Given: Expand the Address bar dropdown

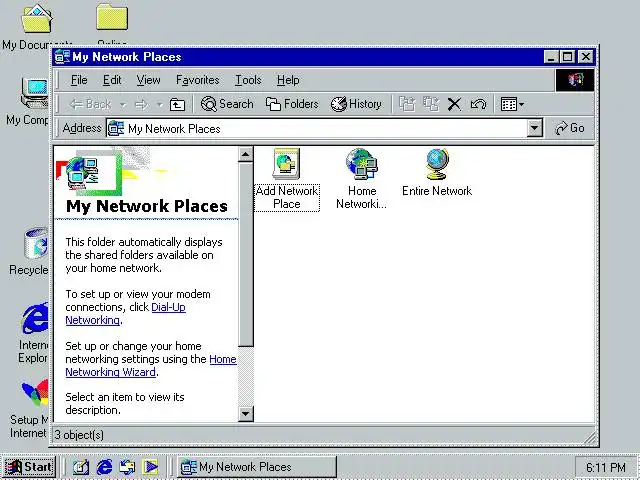Looking at the screenshot, I should (535, 128).
